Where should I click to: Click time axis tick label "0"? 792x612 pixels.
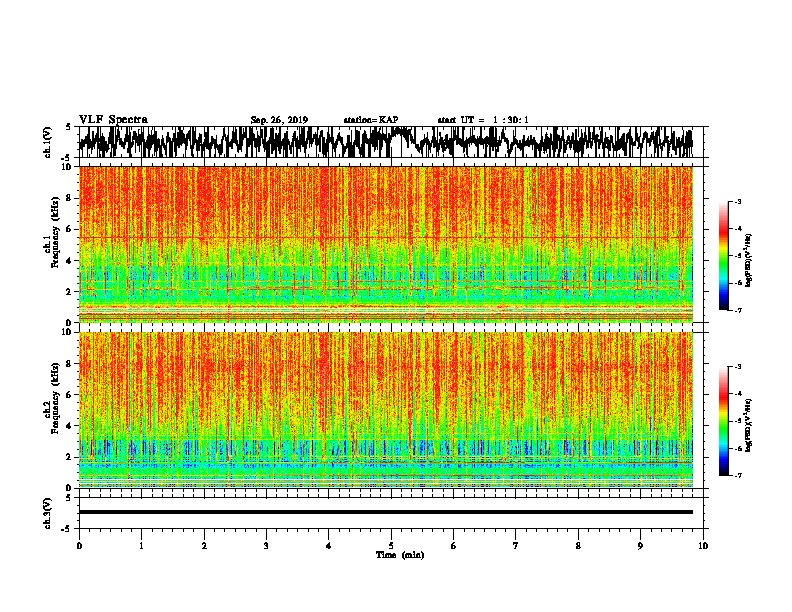[79, 546]
